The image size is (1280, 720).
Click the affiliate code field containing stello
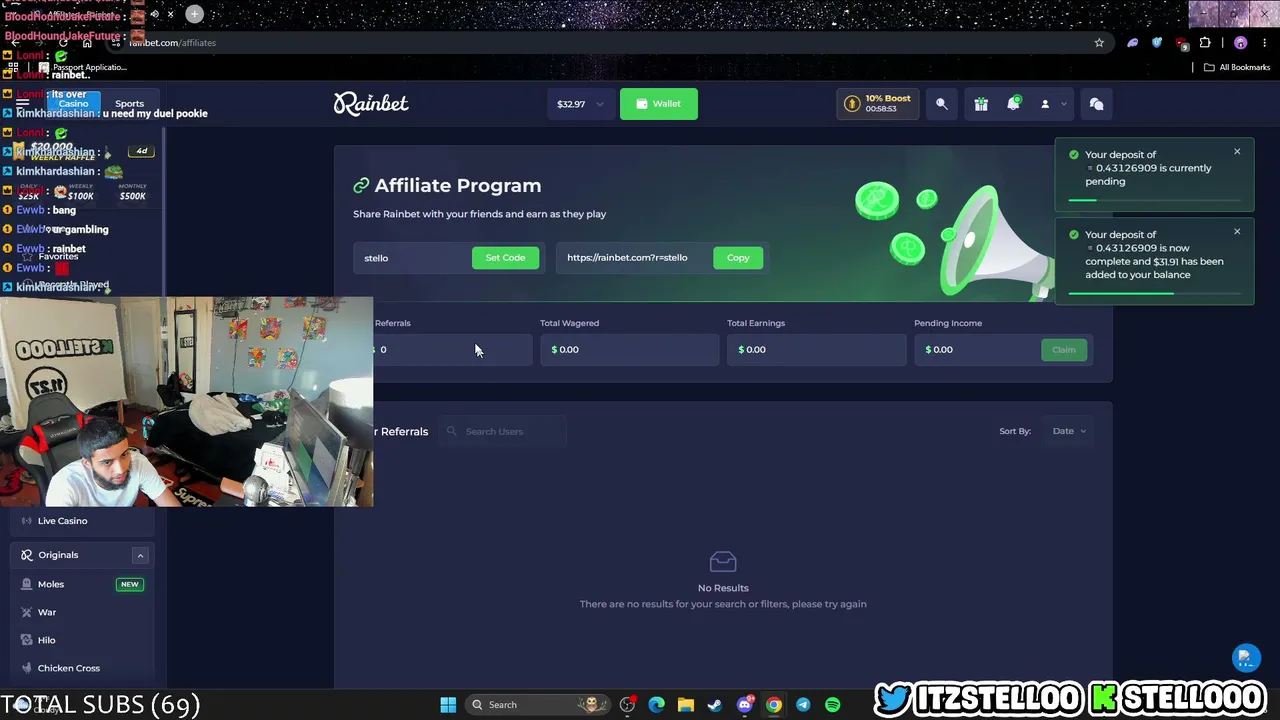click(411, 258)
